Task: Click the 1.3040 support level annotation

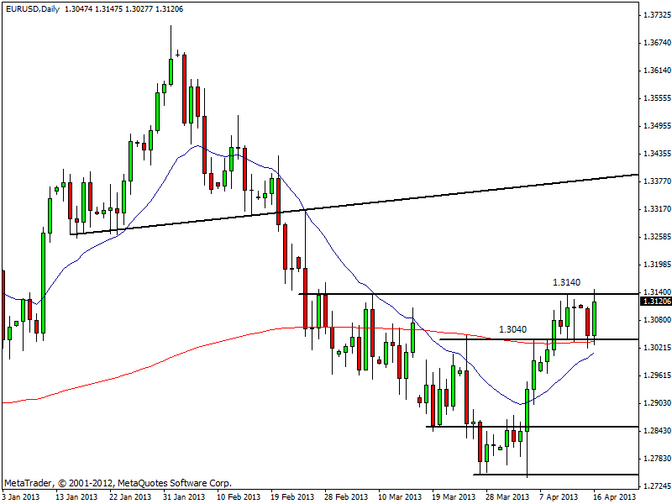Action: (x=511, y=329)
